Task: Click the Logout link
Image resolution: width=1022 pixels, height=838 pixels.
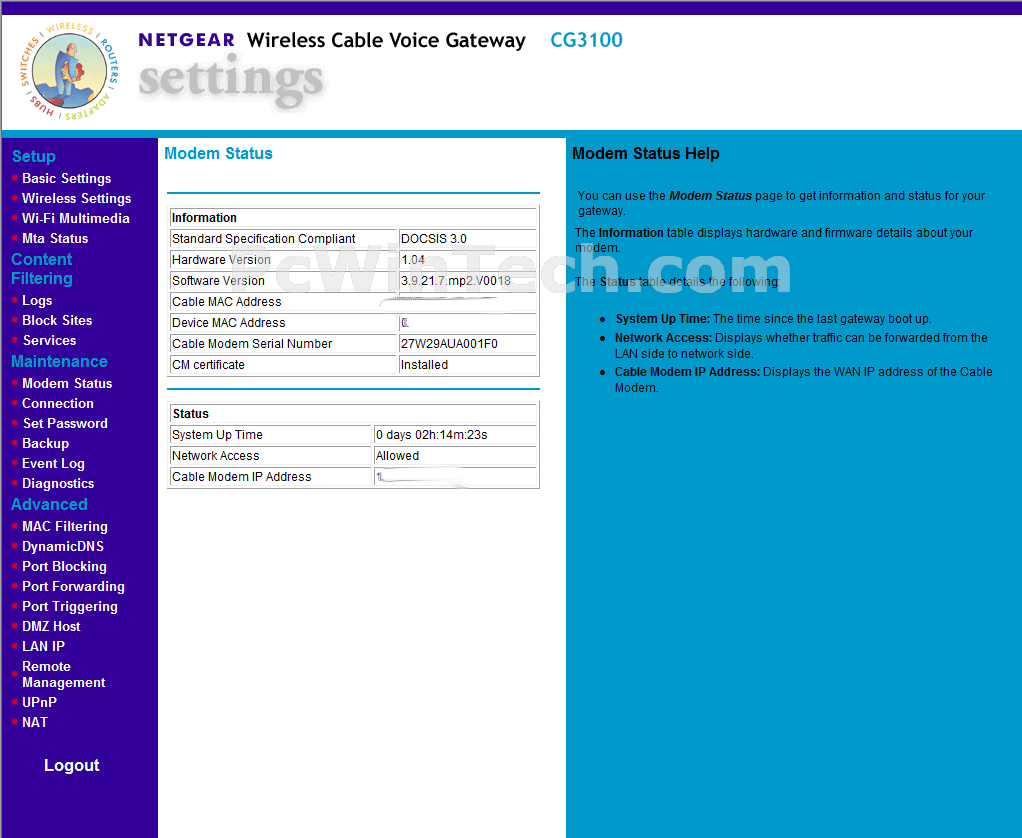Action: [x=72, y=766]
